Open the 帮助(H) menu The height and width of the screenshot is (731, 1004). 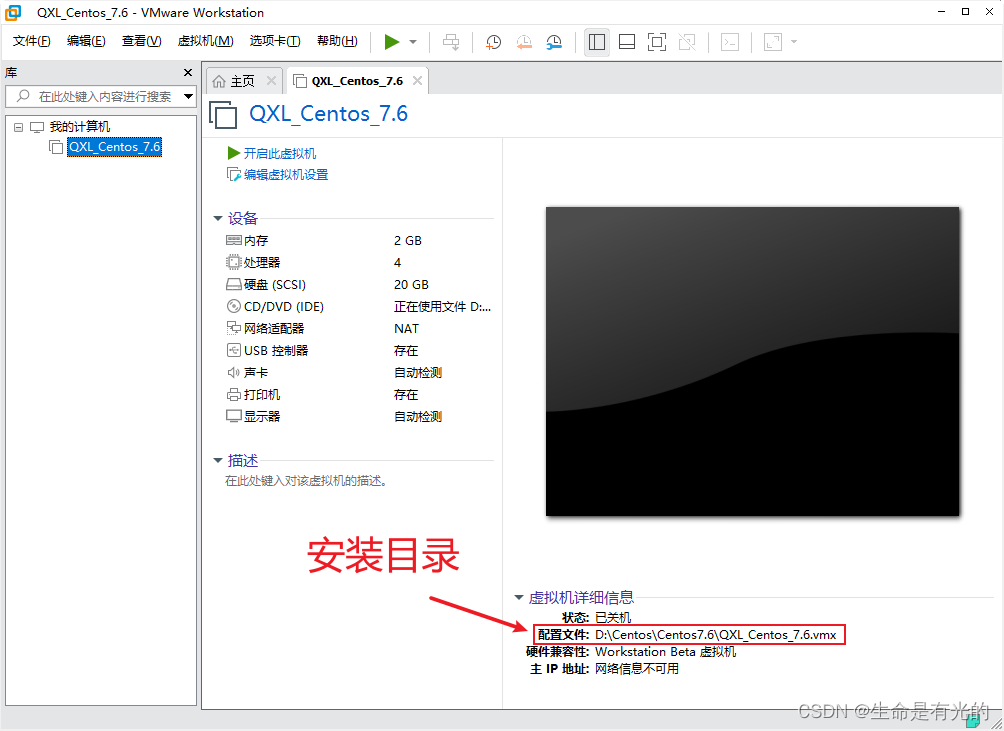point(337,41)
